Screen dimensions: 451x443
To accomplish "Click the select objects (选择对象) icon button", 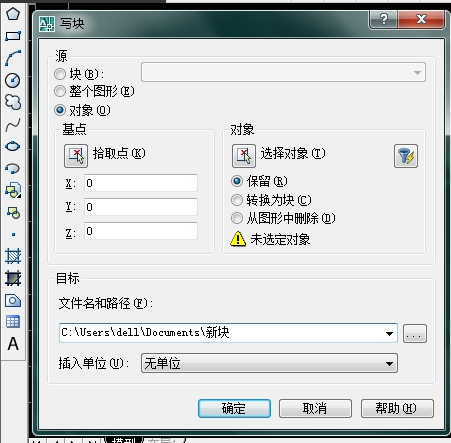I will (244, 156).
